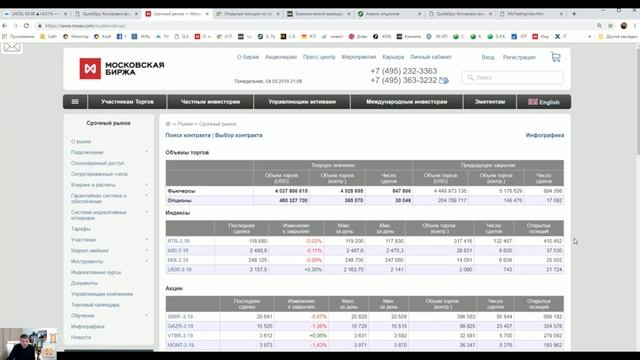Click home icon in breadcrumb
Screen dimensions: 640x360
coord(168,124)
